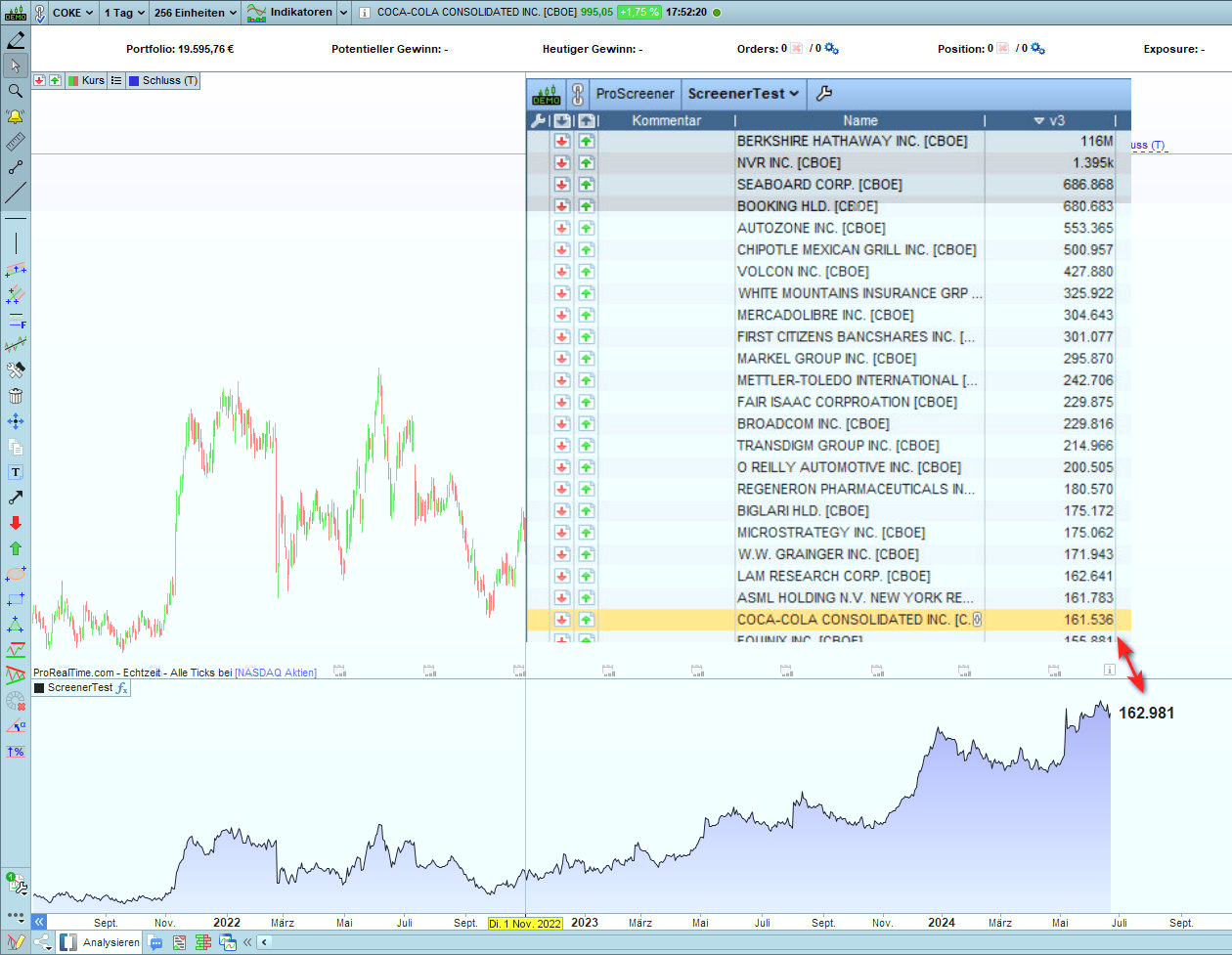Select the segment line tool
Screen dimensions: 1232x955
pyautogui.click(x=16, y=167)
